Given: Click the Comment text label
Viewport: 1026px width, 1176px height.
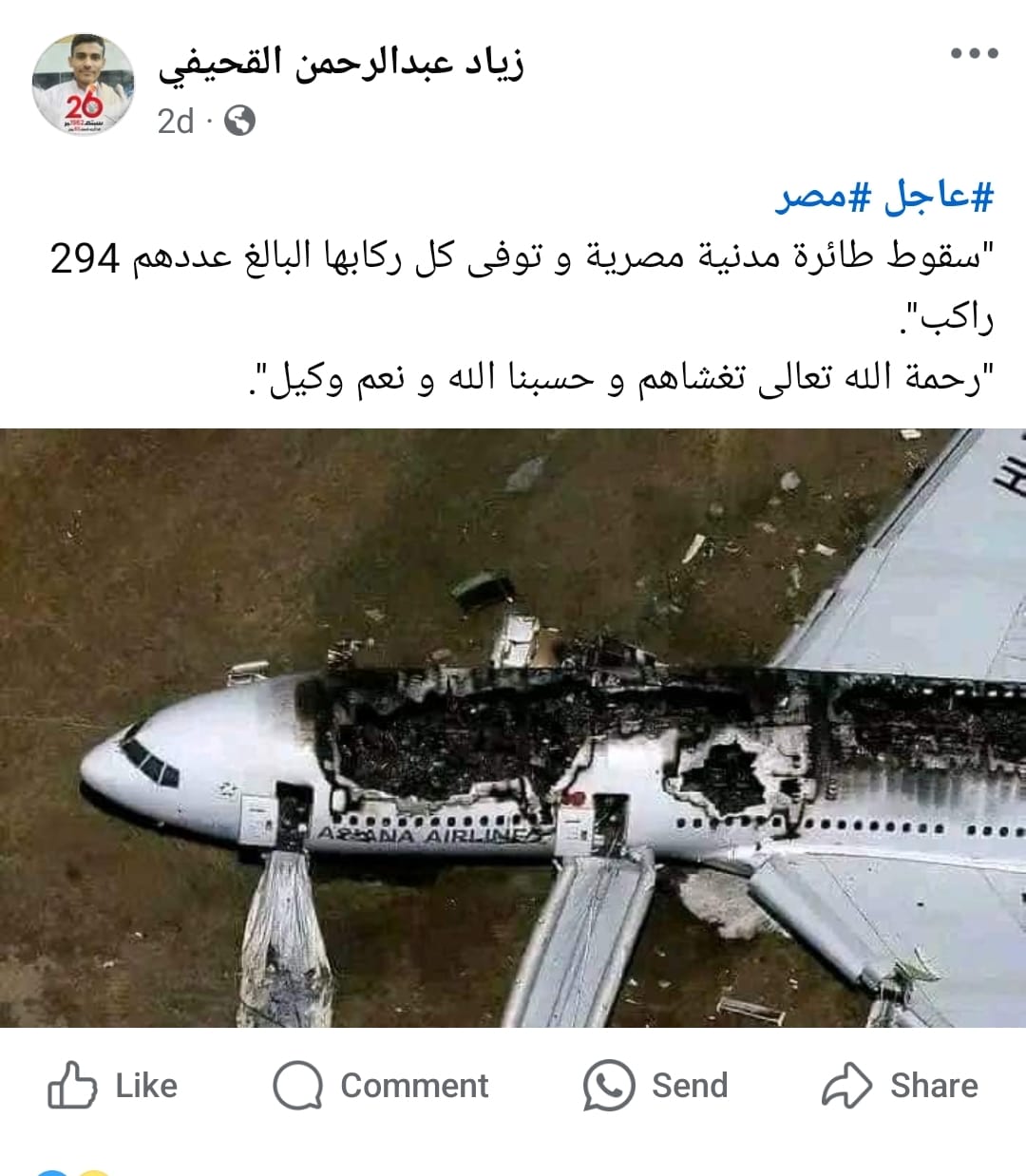Looking at the screenshot, I should [414, 1086].
